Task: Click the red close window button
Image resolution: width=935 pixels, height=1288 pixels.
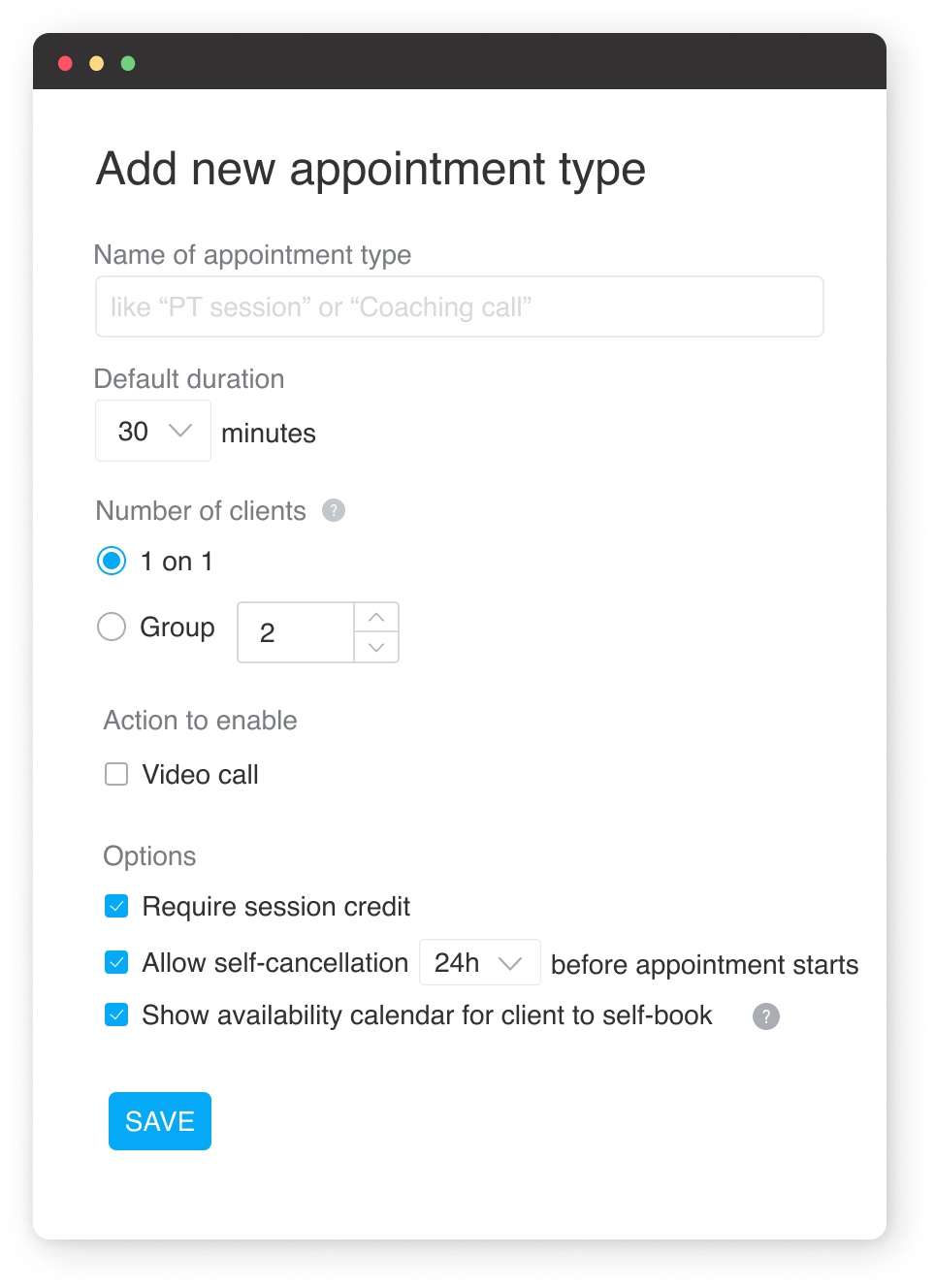Action: tap(65, 63)
